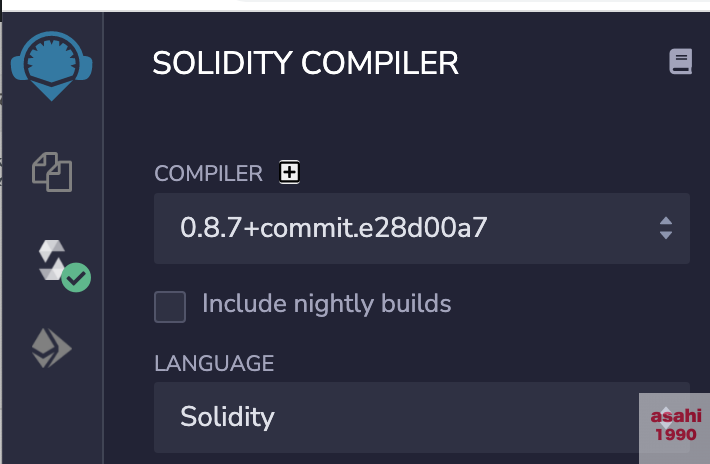Expand the 0.8.7+commit.e28d00a7 compiler version dropdown
The image size is (710, 464).
pos(422,229)
